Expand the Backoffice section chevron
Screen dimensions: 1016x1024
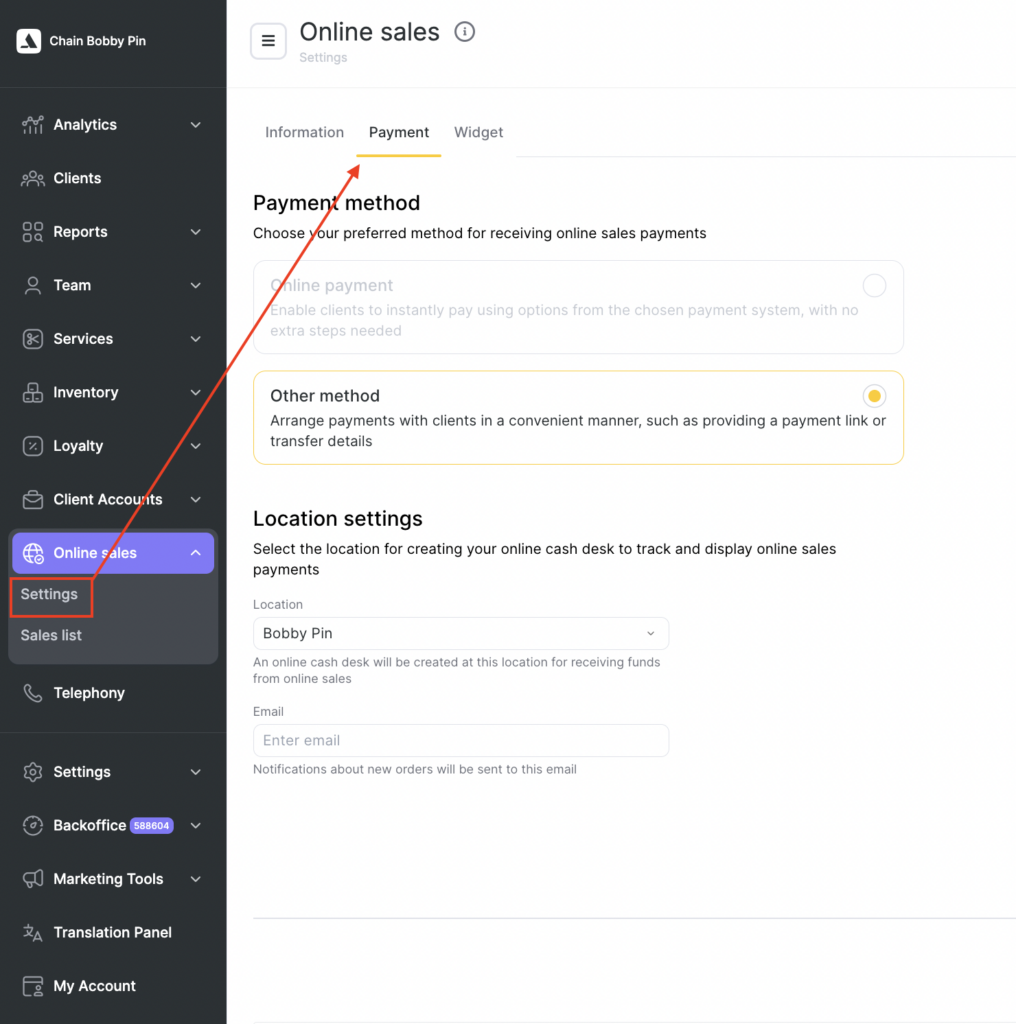pyautogui.click(x=196, y=826)
